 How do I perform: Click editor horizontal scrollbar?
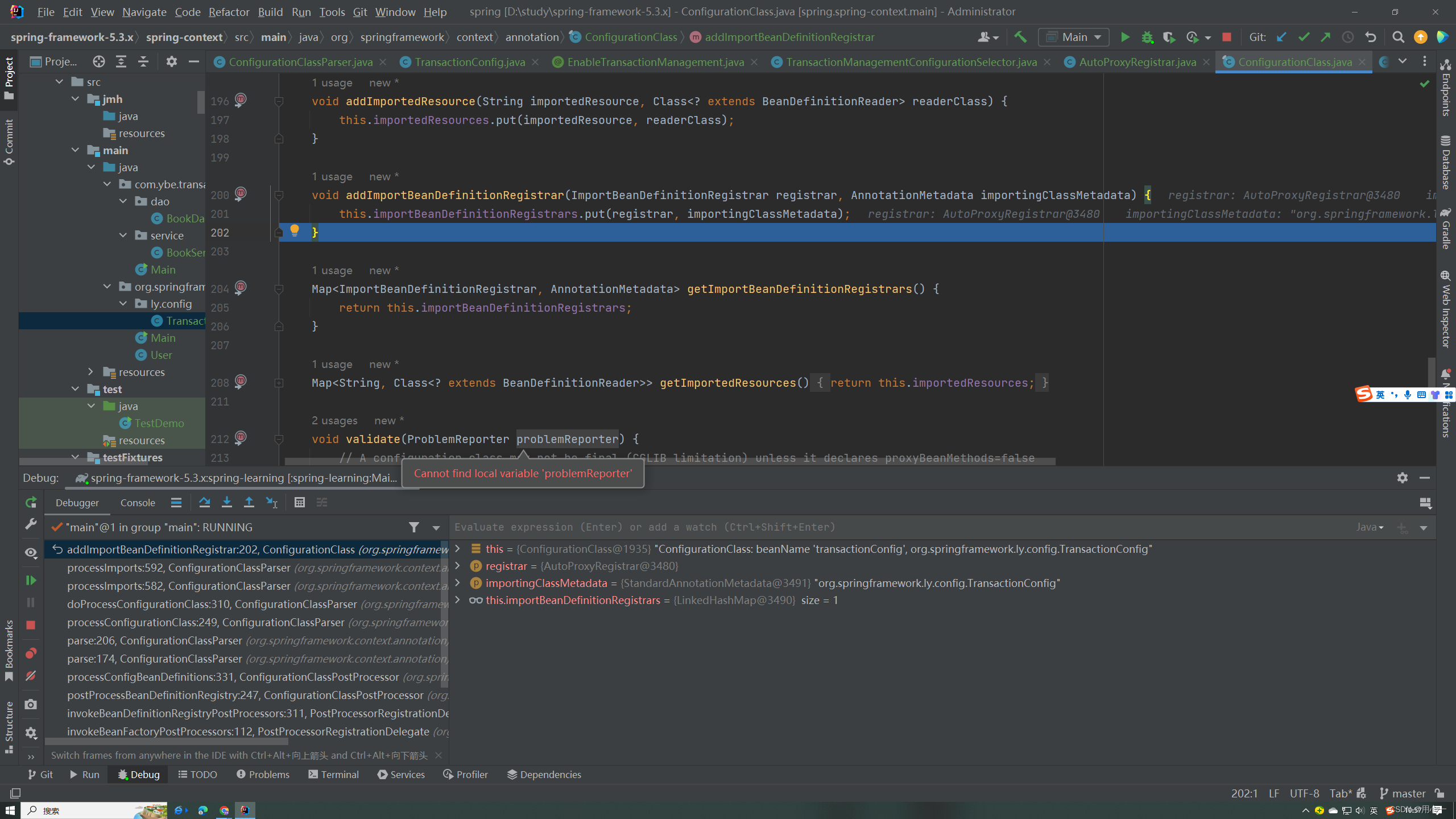coord(670,461)
